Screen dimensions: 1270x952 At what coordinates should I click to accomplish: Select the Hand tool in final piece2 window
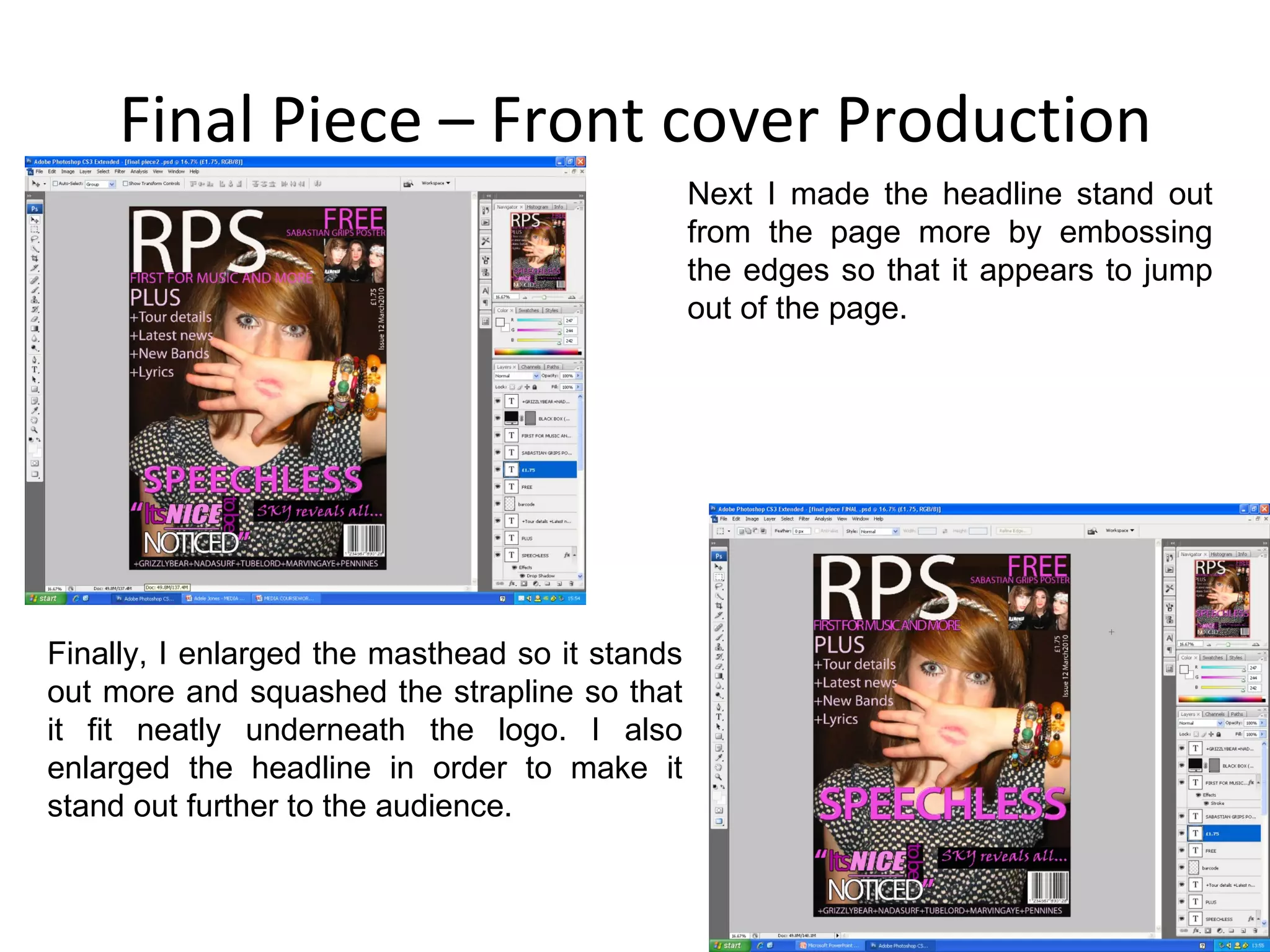pos(35,420)
